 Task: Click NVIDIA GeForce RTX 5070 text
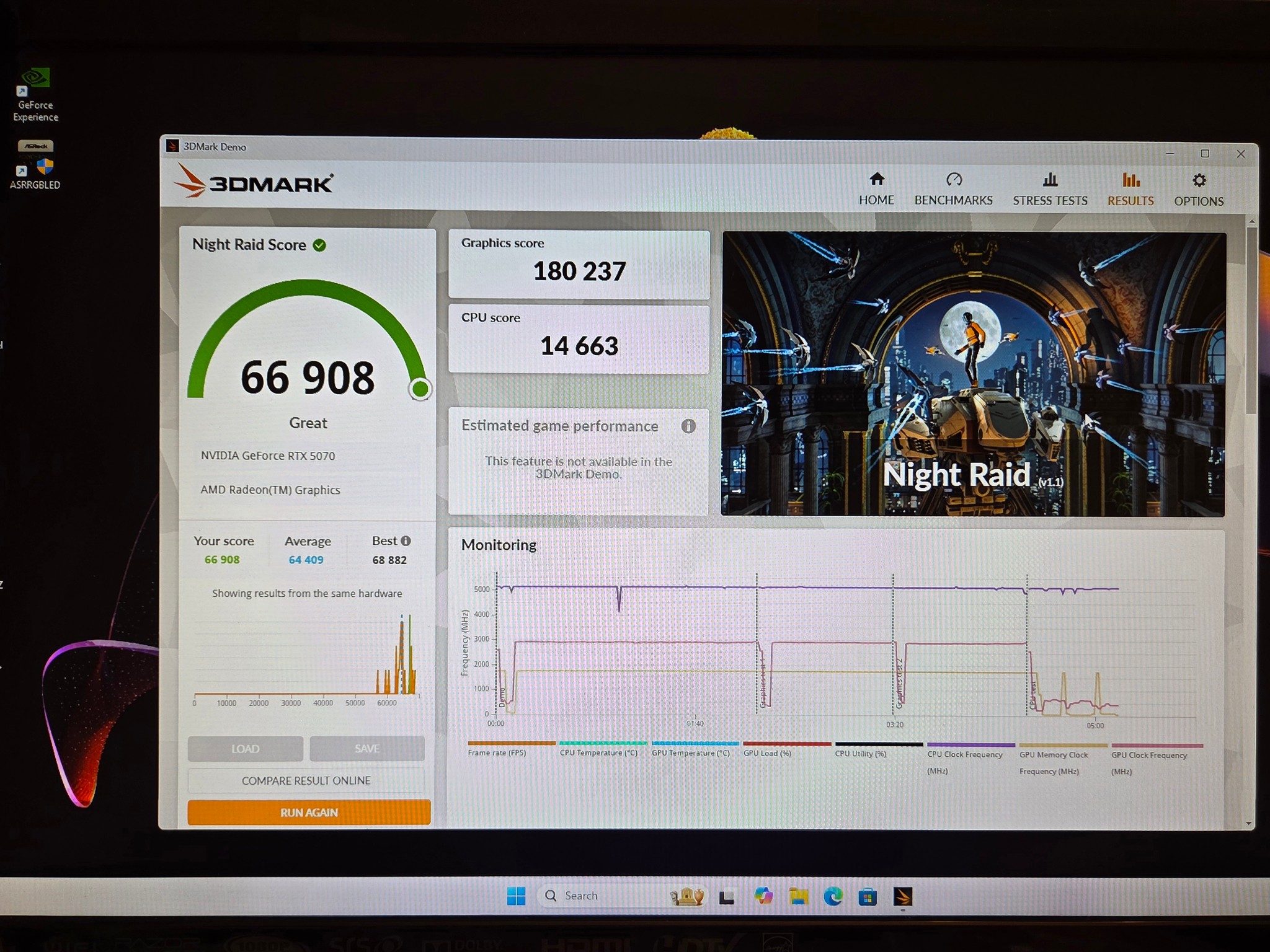[268, 456]
